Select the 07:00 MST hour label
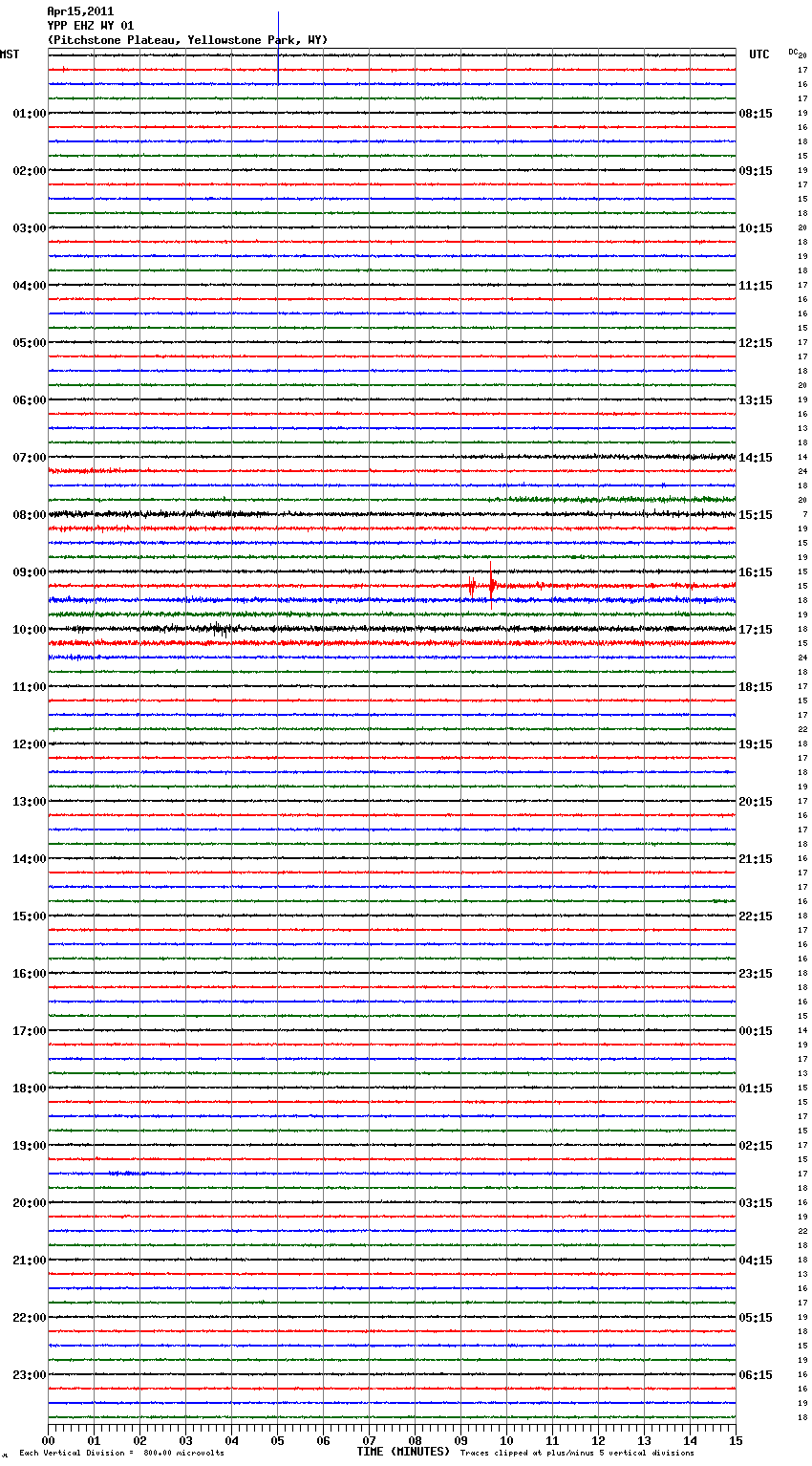Image resolution: width=812 pixels, height=1466 pixels. [30, 458]
